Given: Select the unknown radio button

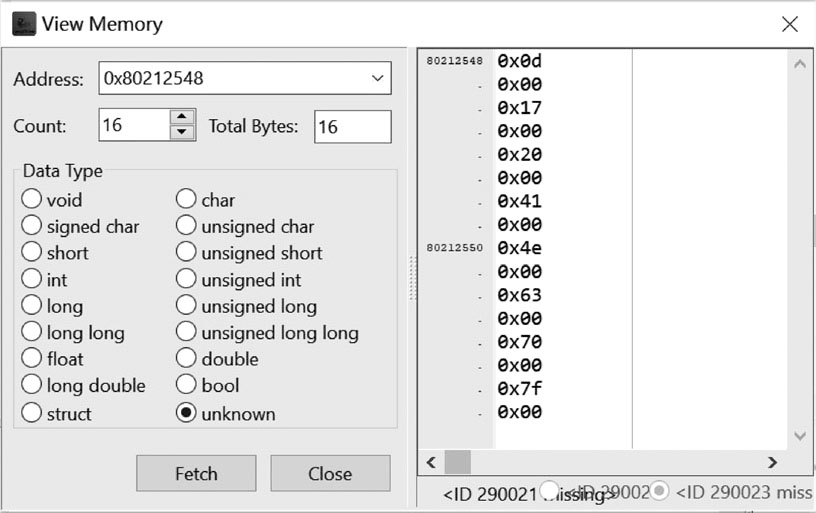Looking at the screenshot, I should 186,413.
